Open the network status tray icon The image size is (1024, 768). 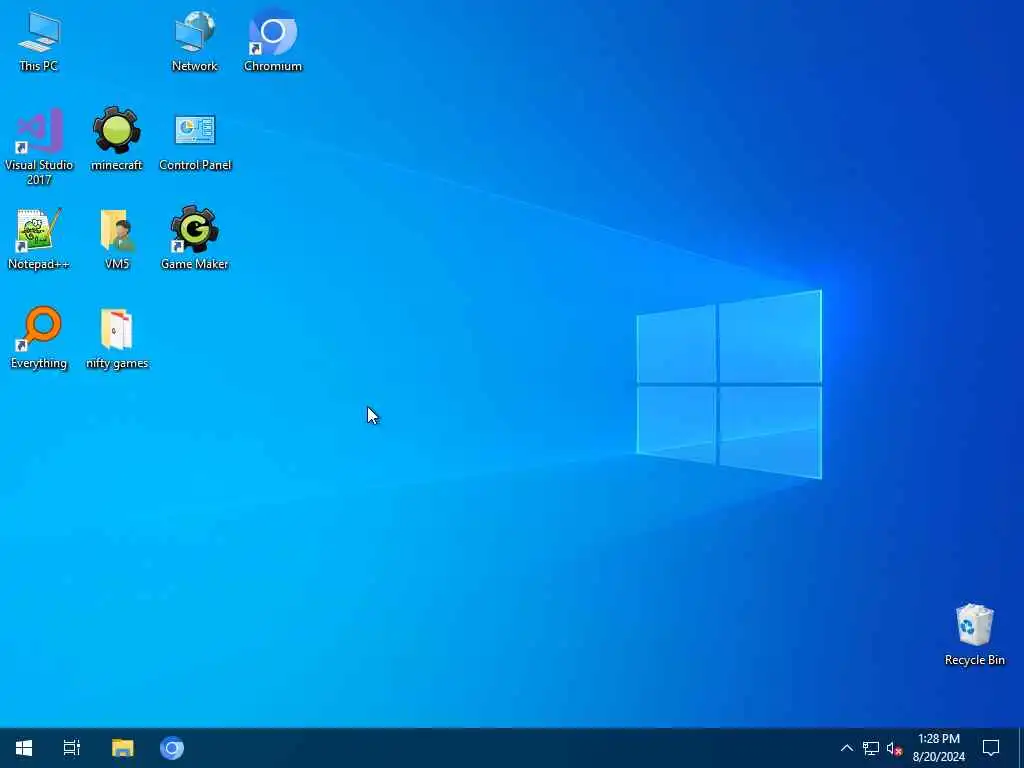click(x=871, y=748)
